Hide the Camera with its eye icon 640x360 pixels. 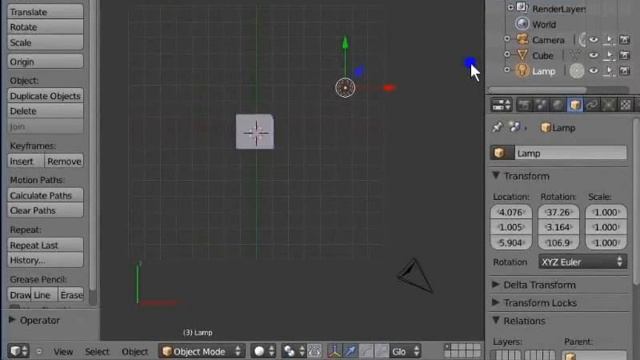coord(594,40)
